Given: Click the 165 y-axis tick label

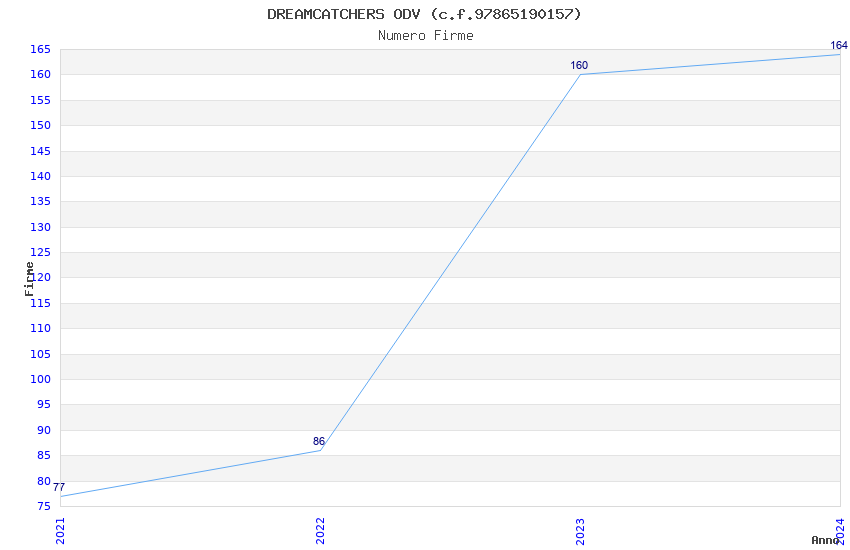Looking at the screenshot, I should (x=41, y=49).
